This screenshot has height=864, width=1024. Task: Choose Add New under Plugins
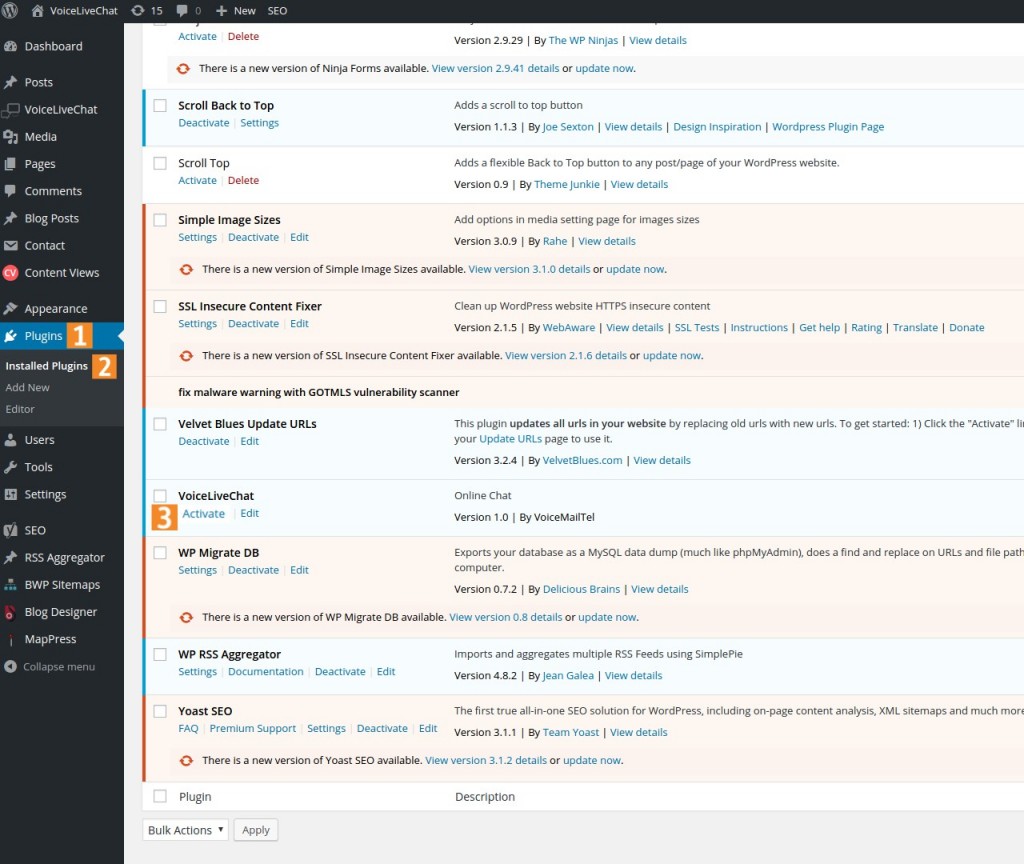tap(27, 387)
